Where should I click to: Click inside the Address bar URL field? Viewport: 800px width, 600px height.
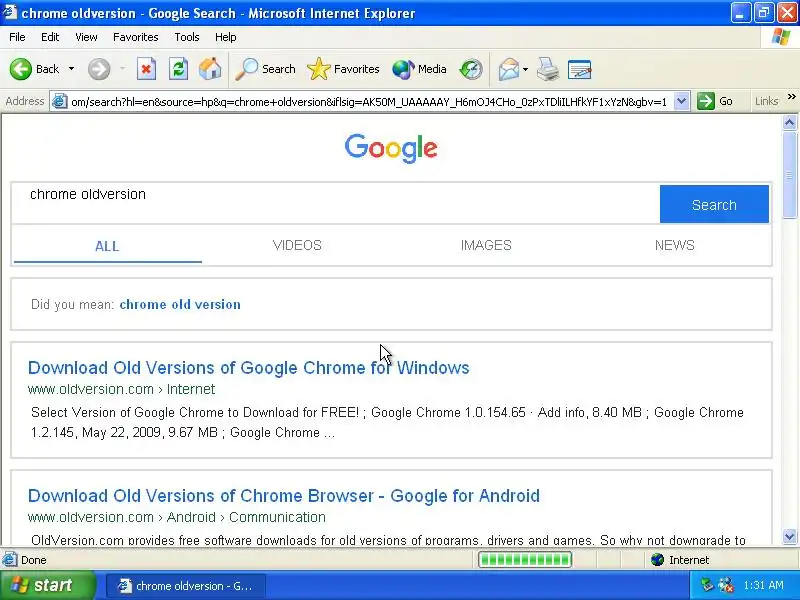pyautogui.click(x=369, y=102)
